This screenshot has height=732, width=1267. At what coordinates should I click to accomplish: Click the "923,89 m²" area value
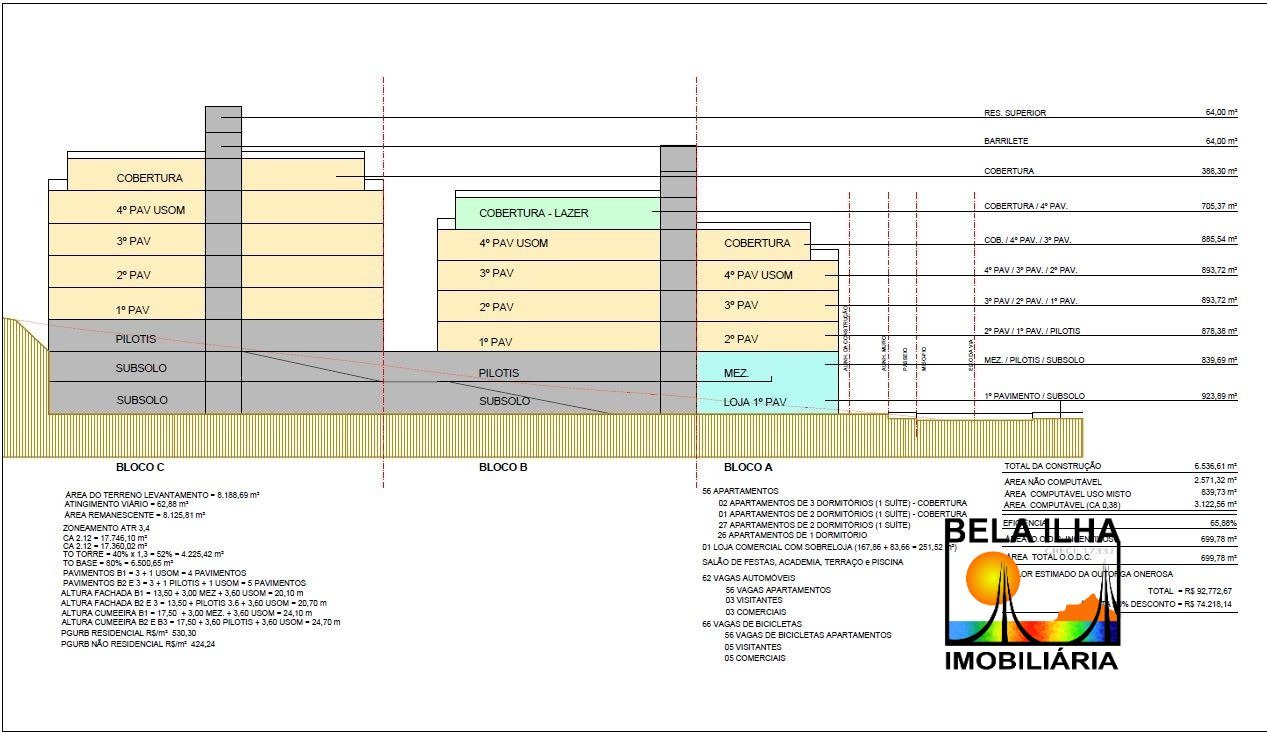(x=1220, y=396)
